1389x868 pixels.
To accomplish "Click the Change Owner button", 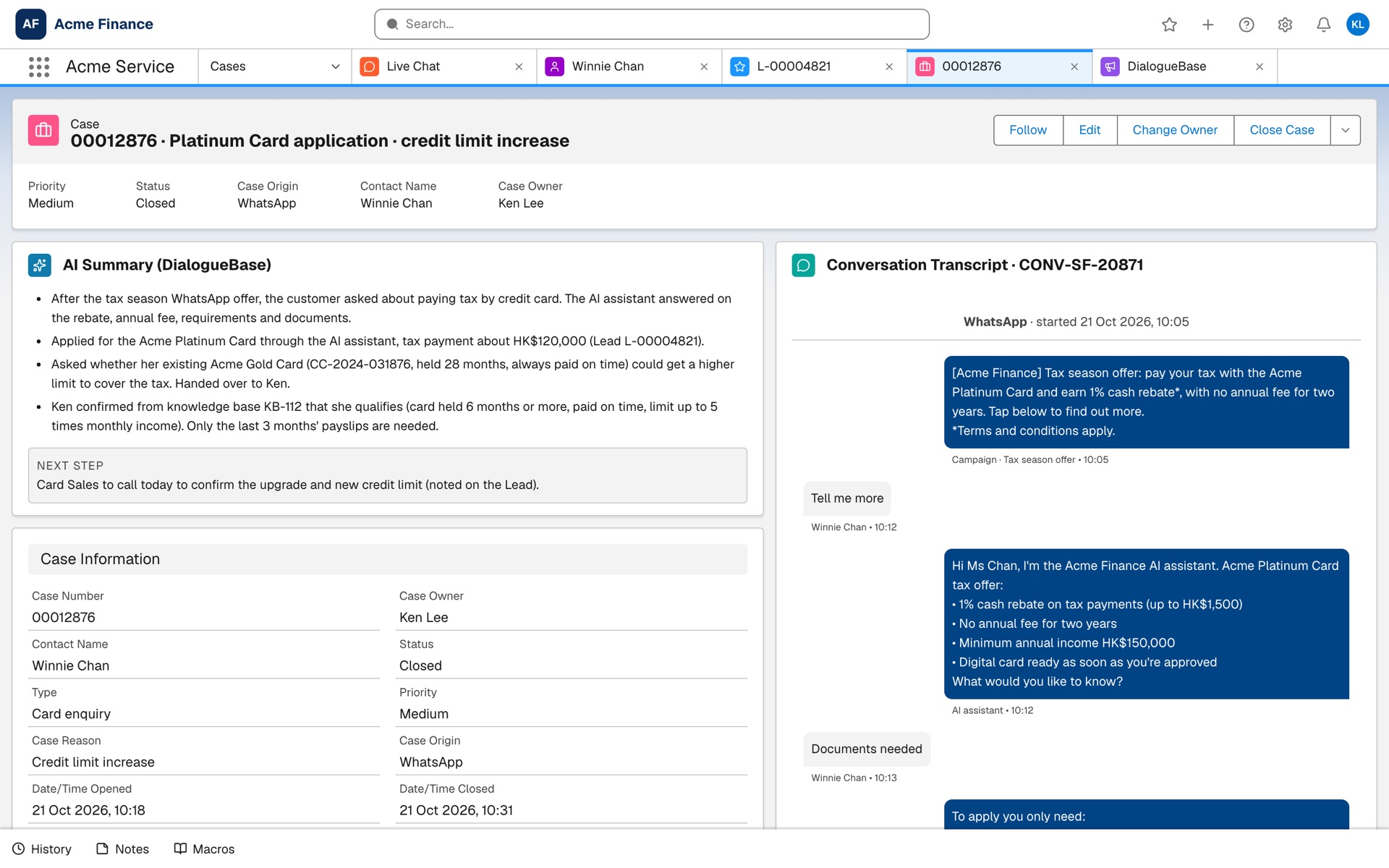I will tap(1175, 130).
